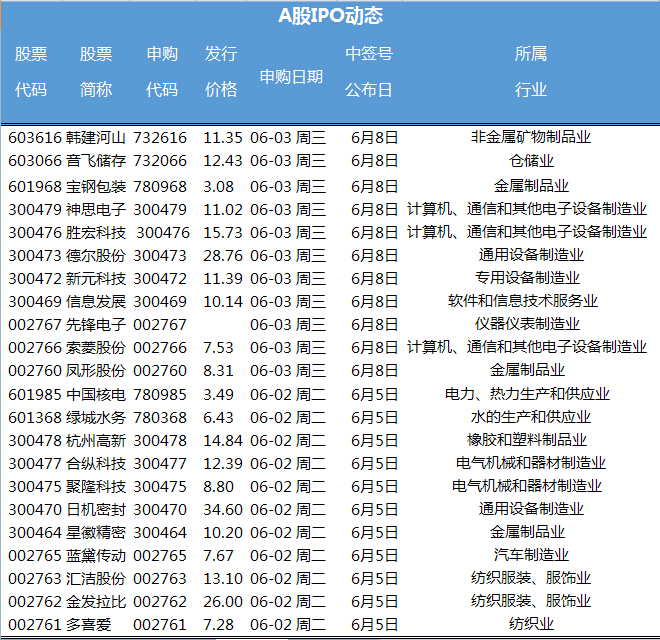
Task: Select stock name 先锋电子
Action: click(x=96, y=325)
